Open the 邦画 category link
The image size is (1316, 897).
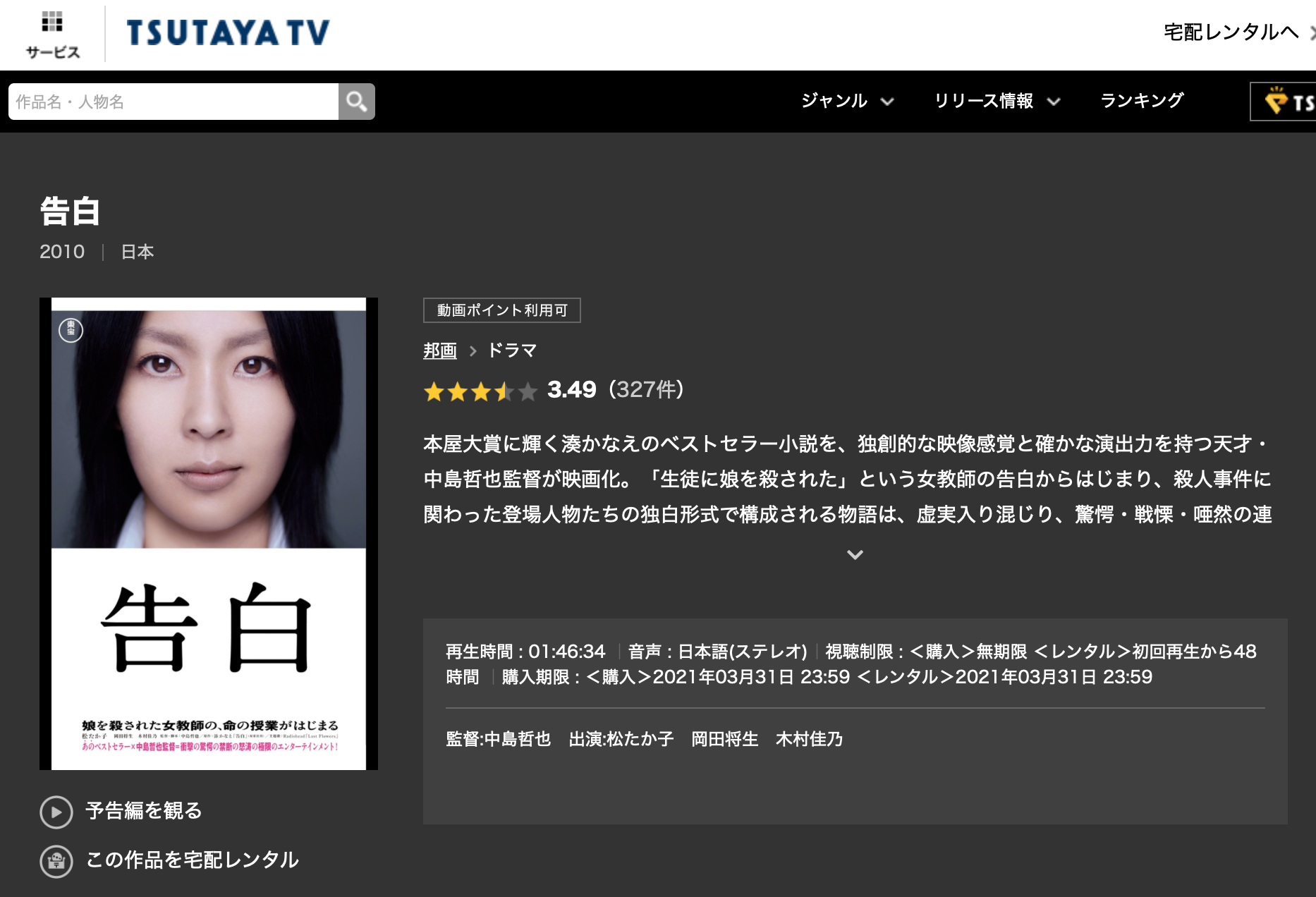440,350
